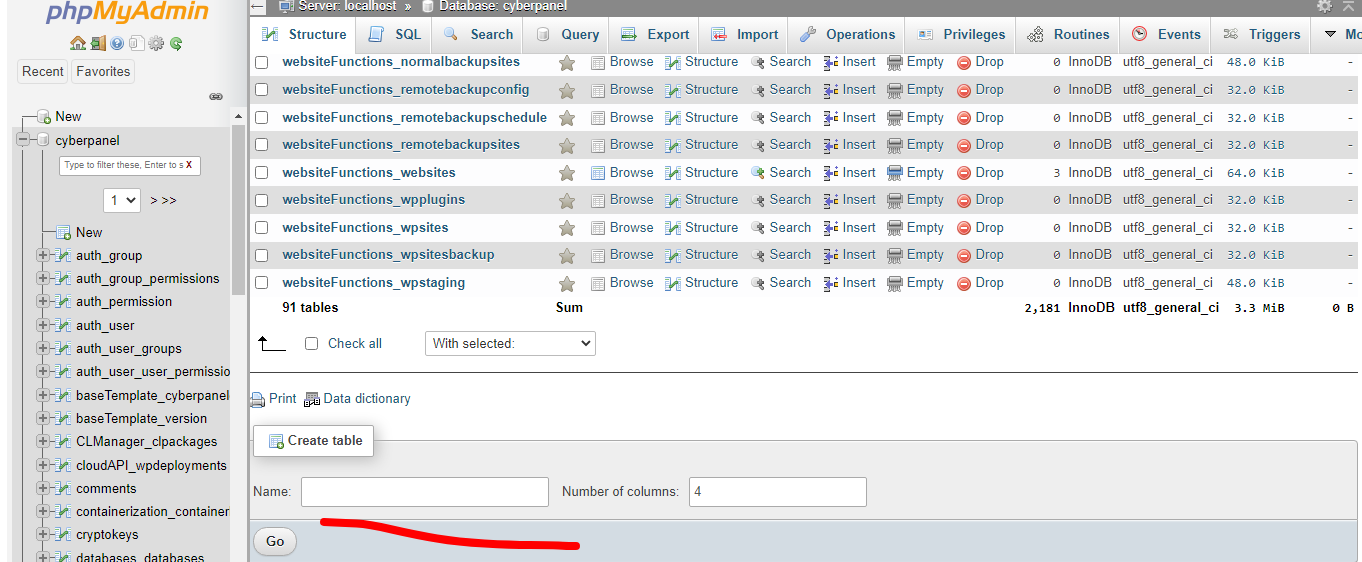Image resolution: width=1362 pixels, height=562 pixels.
Task: Switch to the Export tab
Action: (x=654, y=35)
